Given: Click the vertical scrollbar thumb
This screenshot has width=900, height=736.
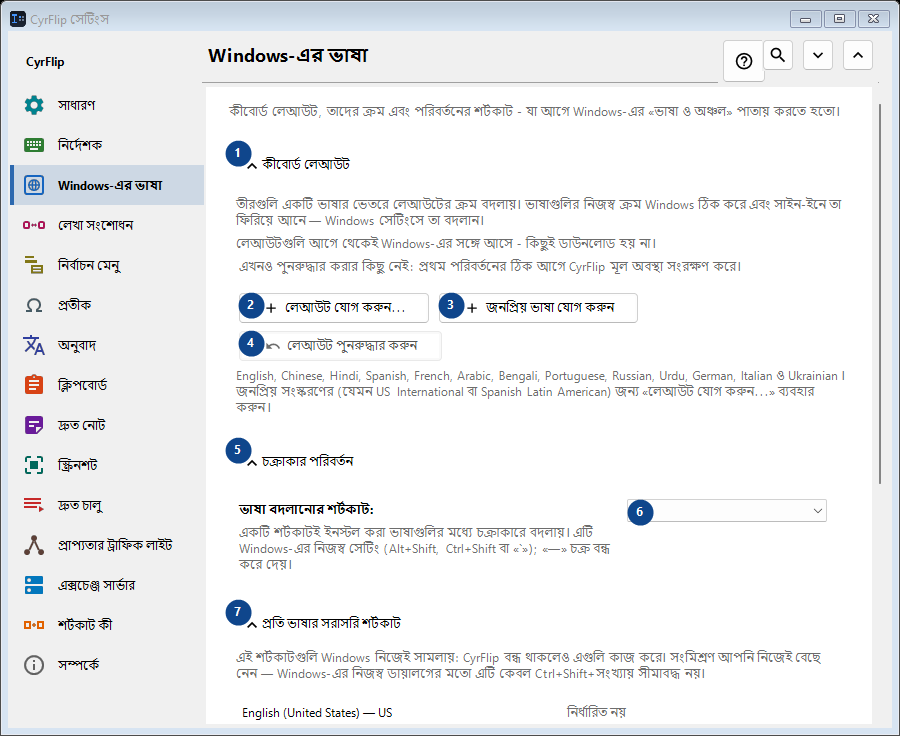Looking at the screenshot, I should [879, 293].
